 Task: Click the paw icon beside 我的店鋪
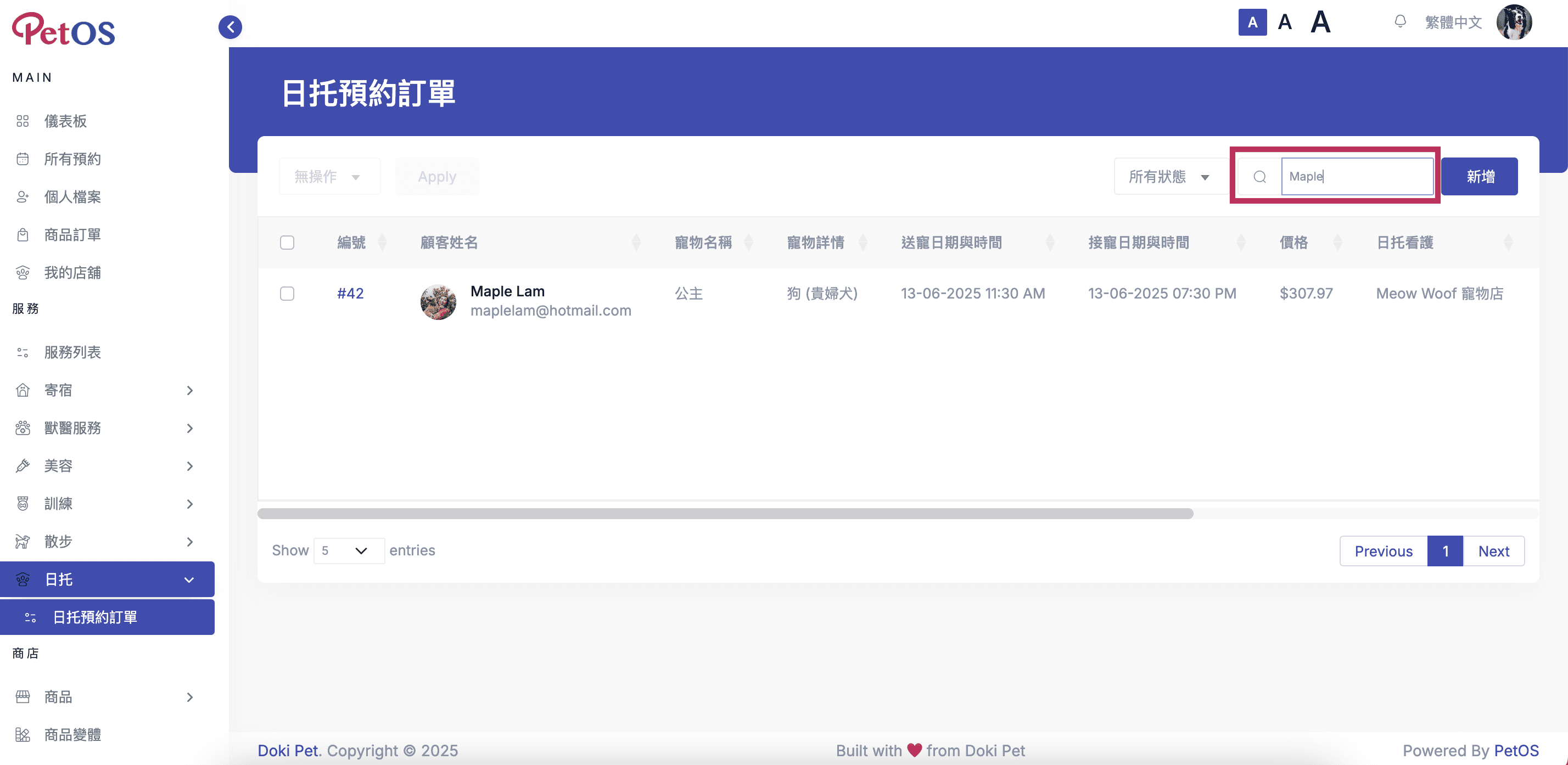point(23,273)
